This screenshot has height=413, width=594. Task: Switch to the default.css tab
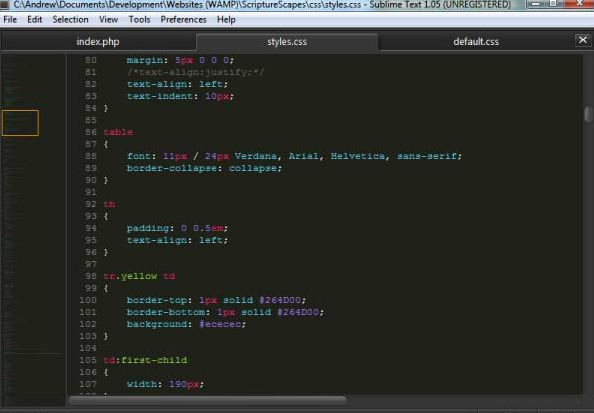[476, 42]
